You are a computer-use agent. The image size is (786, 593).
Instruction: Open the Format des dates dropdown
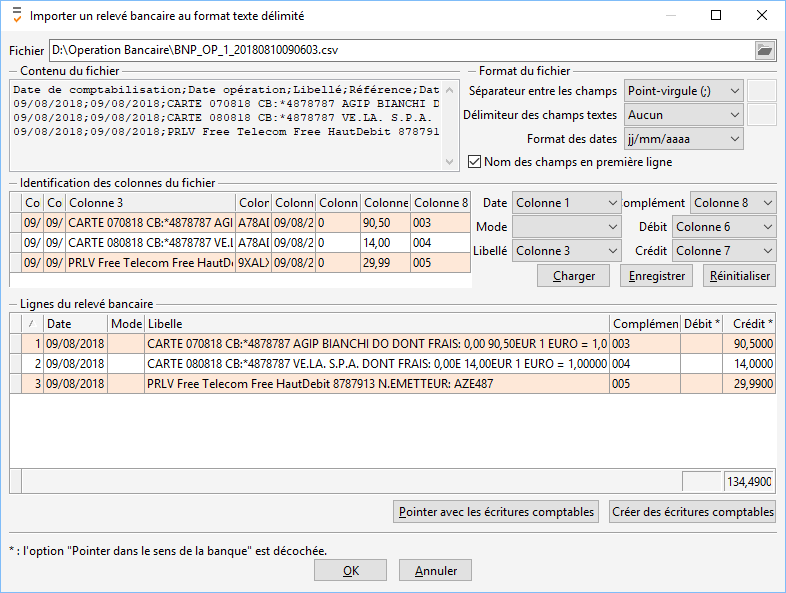coord(684,139)
